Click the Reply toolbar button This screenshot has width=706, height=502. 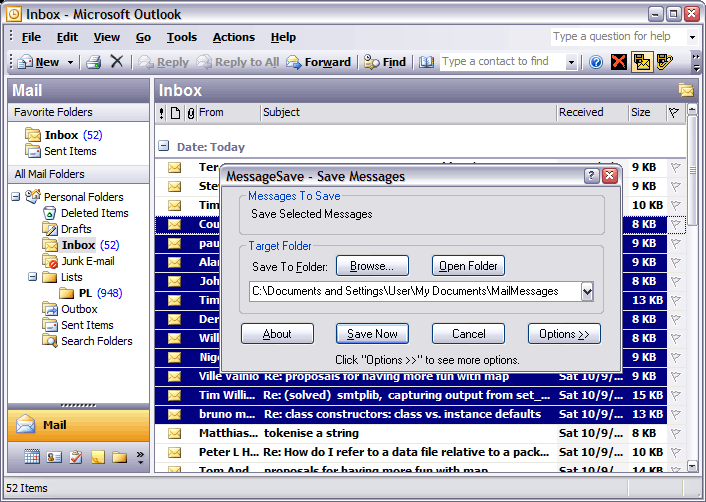[163, 62]
